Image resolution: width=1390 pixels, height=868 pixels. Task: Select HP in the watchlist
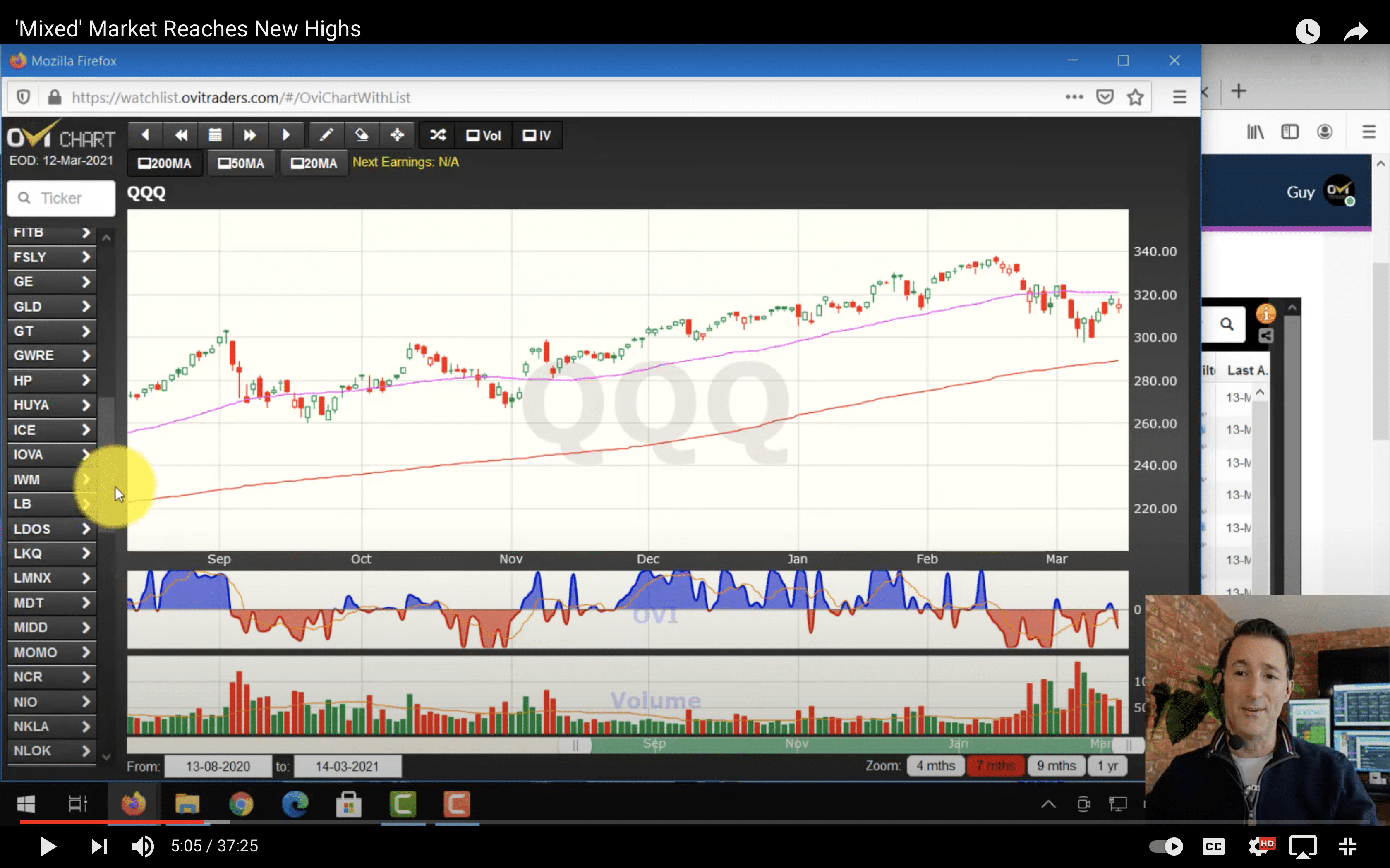pos(52,380)
